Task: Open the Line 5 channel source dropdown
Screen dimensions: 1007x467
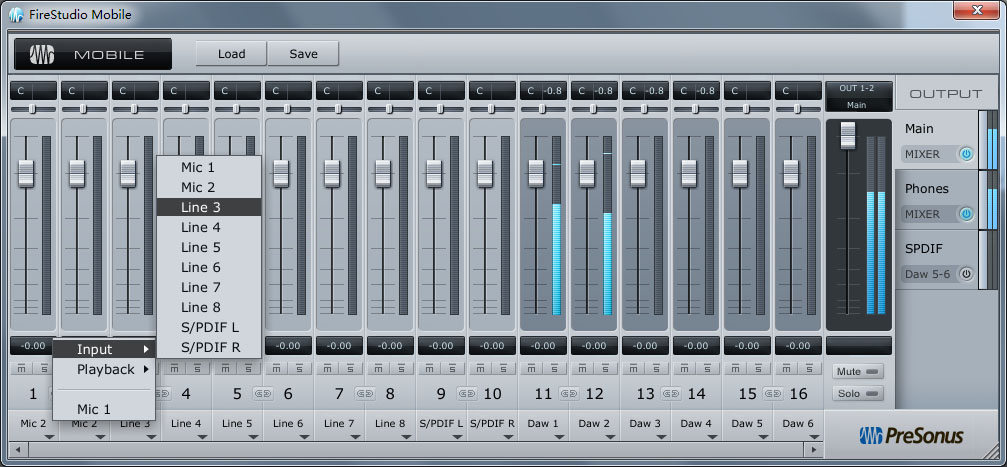Action: [238, 425]
